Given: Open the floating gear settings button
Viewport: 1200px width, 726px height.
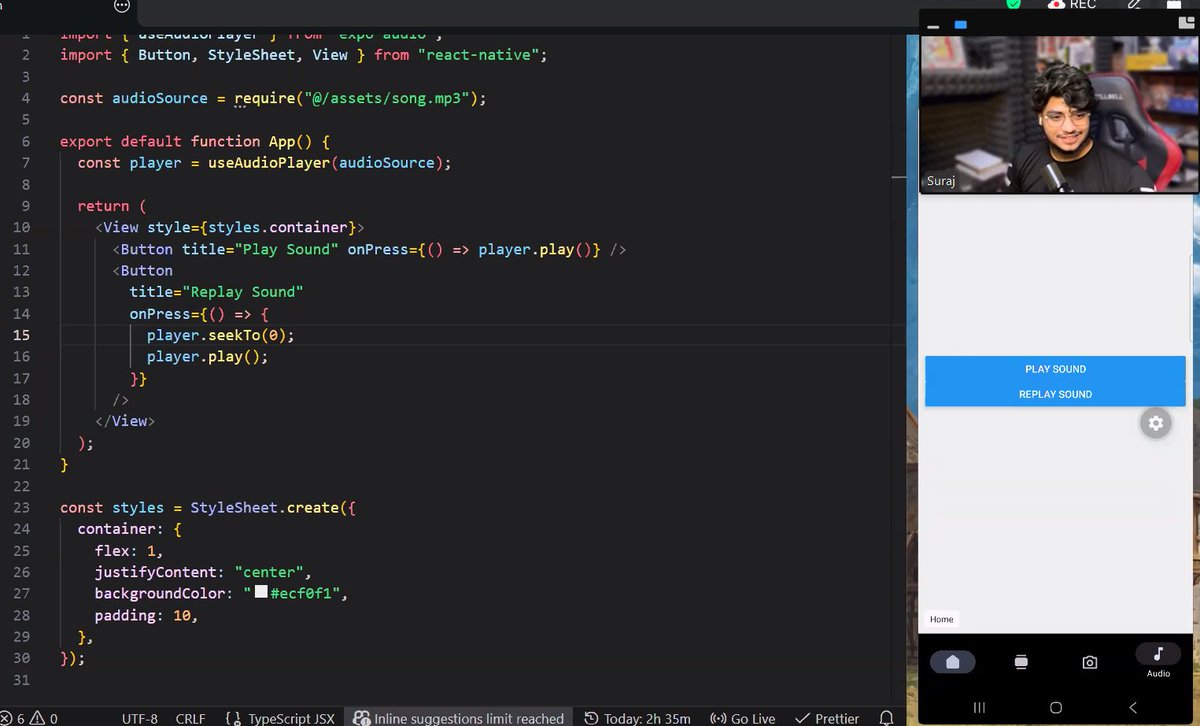Looking at the screenshot, I should click(x=1156, y=423).
